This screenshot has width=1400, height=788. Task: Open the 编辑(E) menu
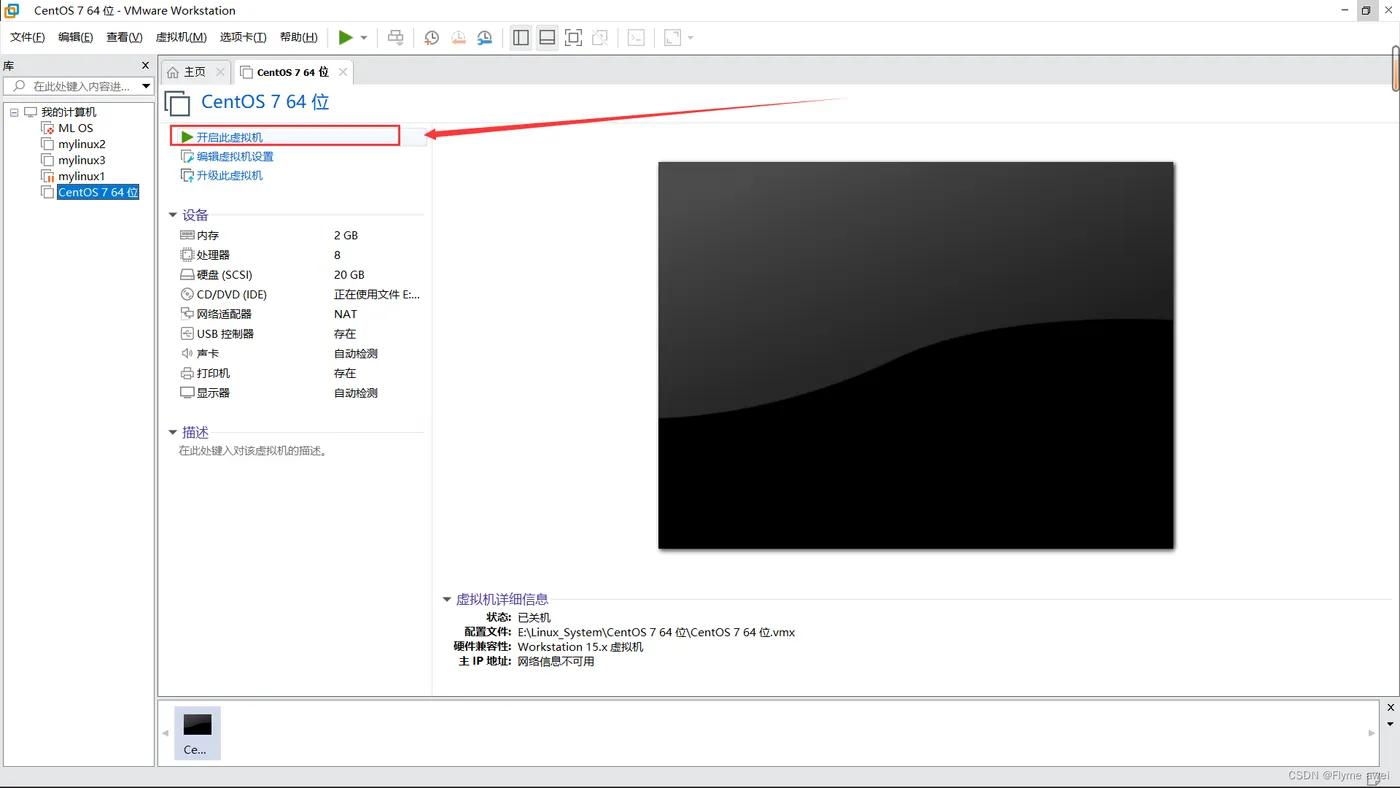coord(75,37)
